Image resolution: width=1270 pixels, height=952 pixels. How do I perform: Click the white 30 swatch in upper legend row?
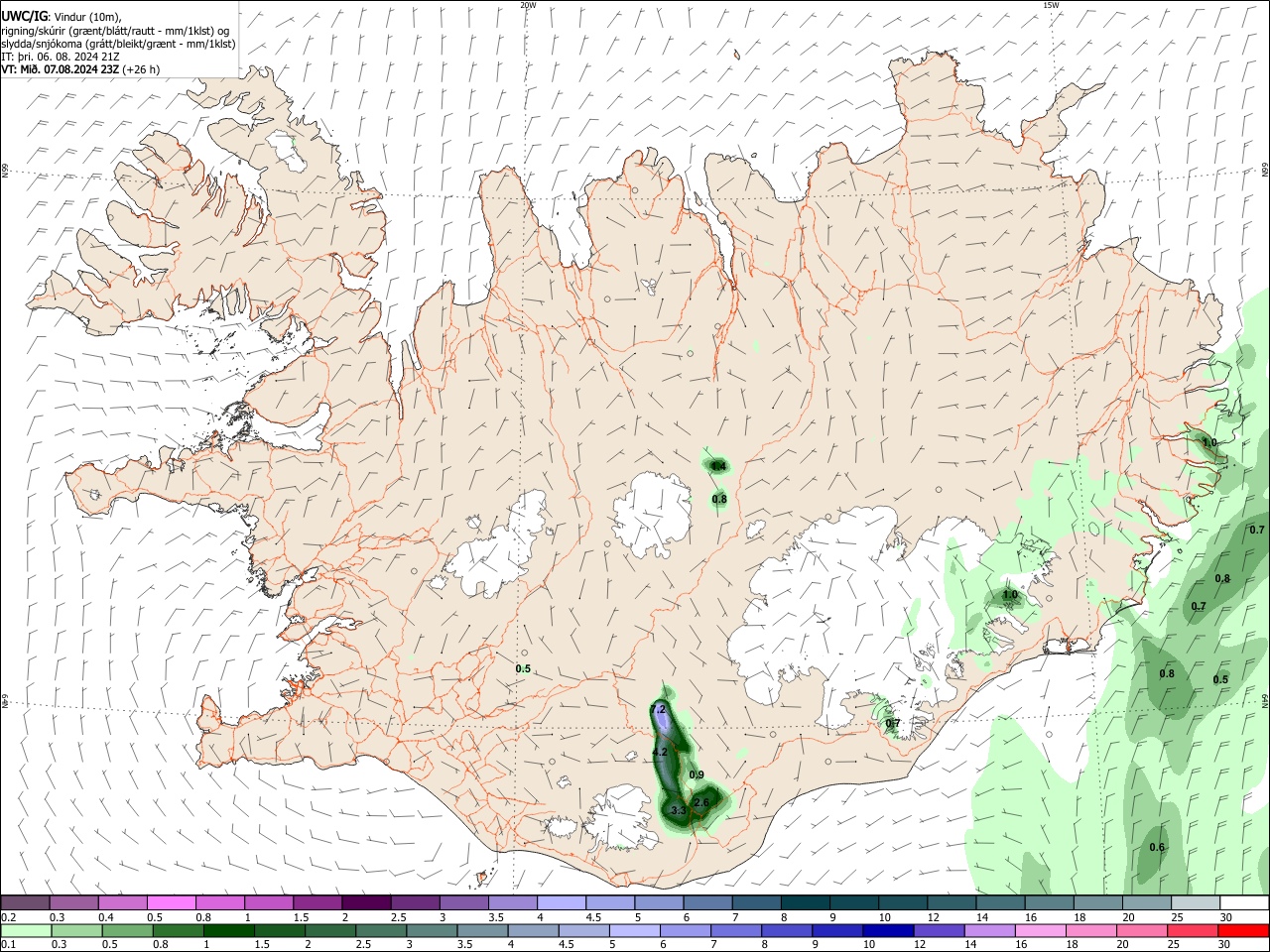[1244, 902]
